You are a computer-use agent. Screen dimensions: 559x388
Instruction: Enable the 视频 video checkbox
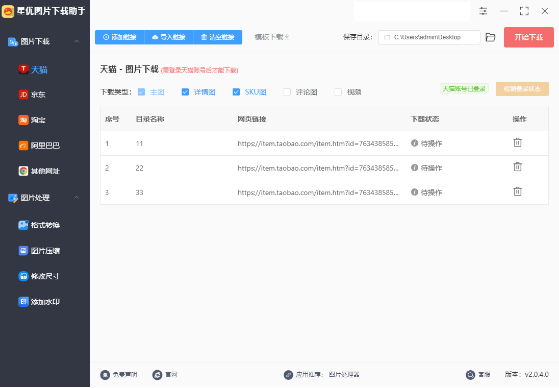[338, 92]
